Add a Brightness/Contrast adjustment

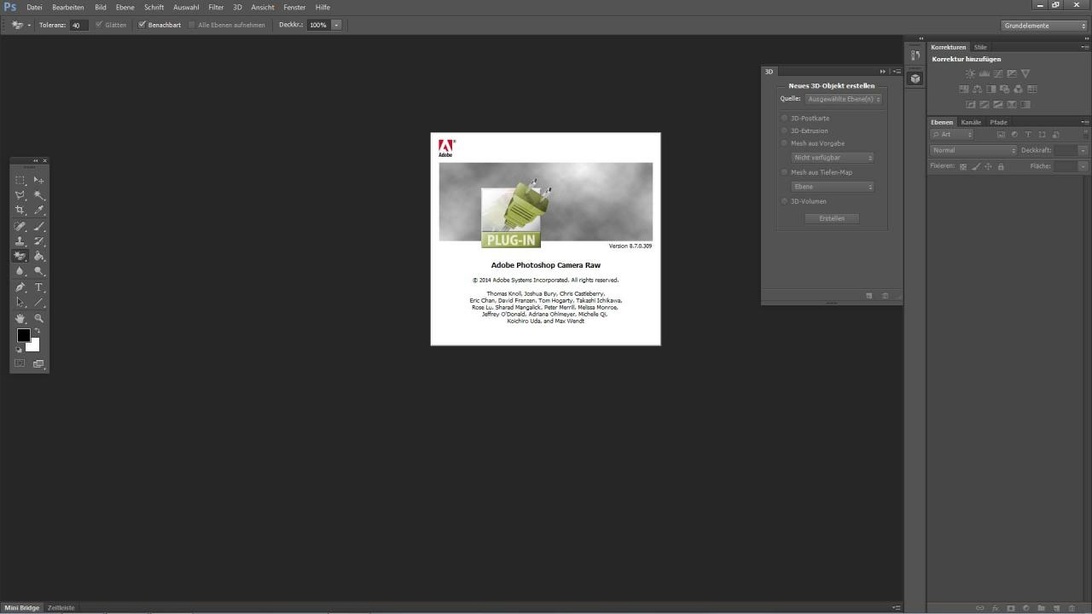coord(969,74)
